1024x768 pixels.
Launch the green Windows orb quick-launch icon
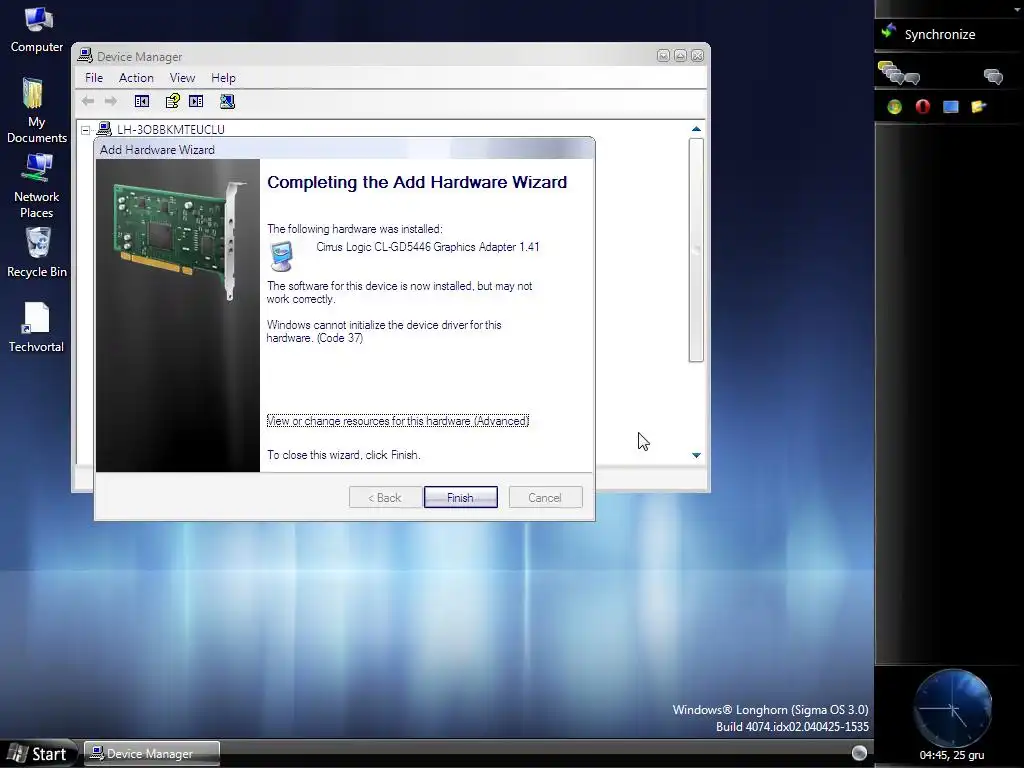pyautogui.click(x=894, y=106)
